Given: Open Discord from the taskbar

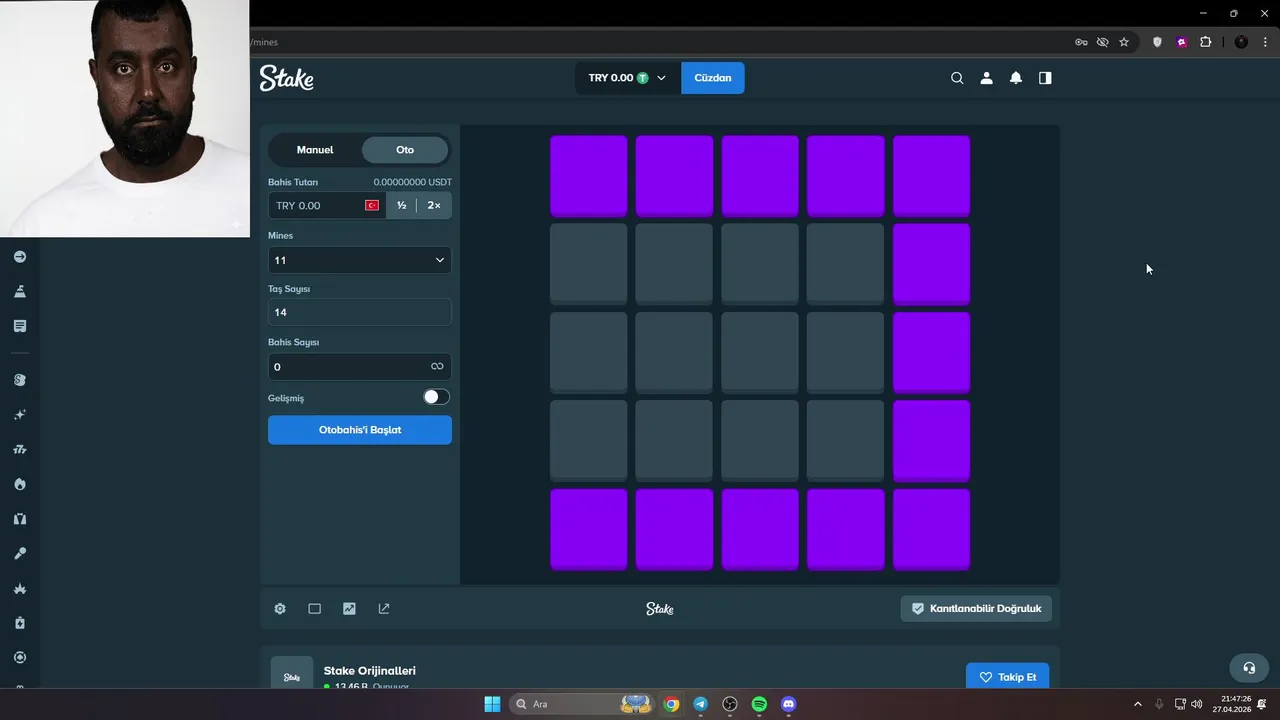Looking at the screenshot, I should [788, 704].
